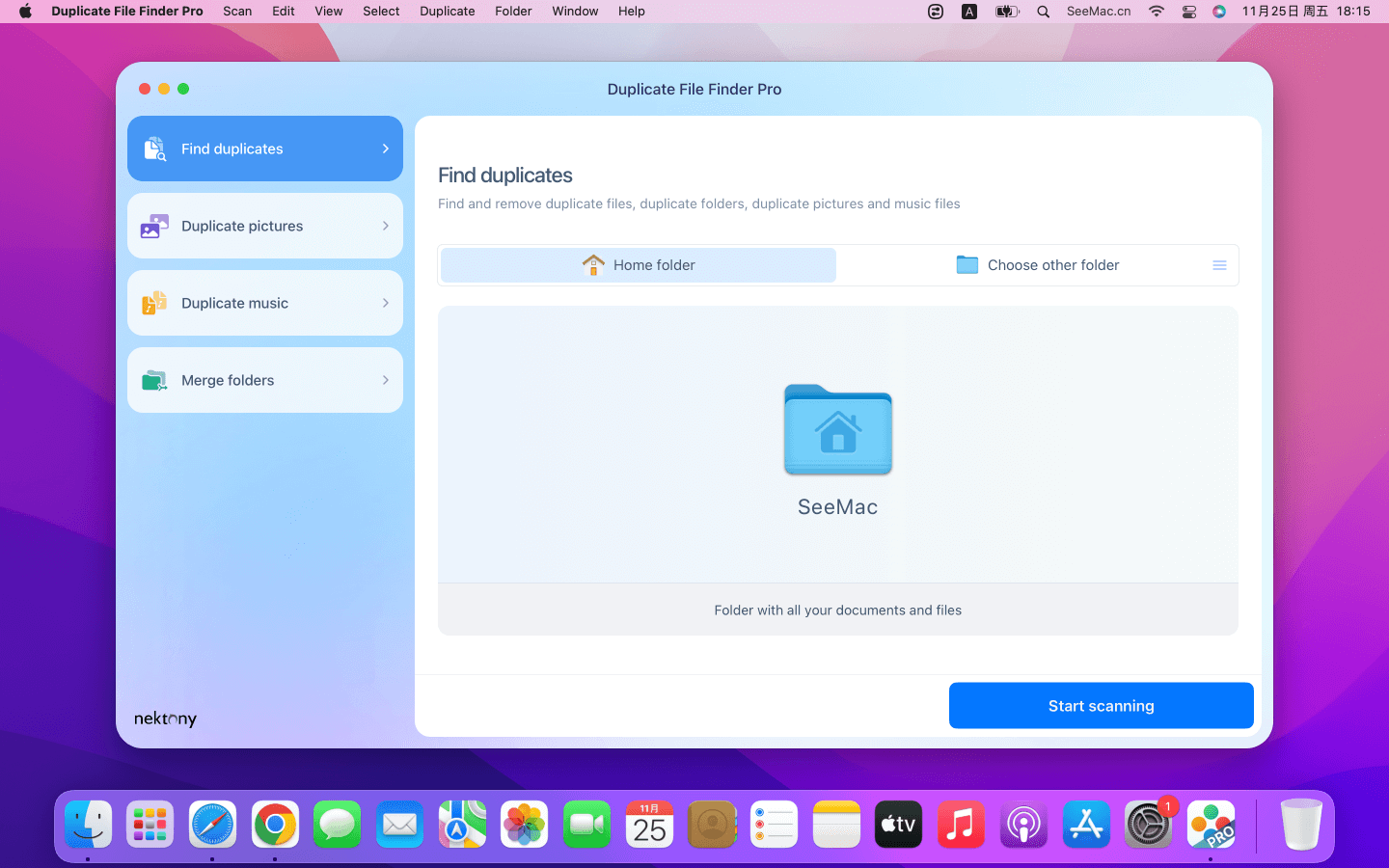Open Calendar from the Dock
Viewport: 1389px width, 868px height.
649,825
